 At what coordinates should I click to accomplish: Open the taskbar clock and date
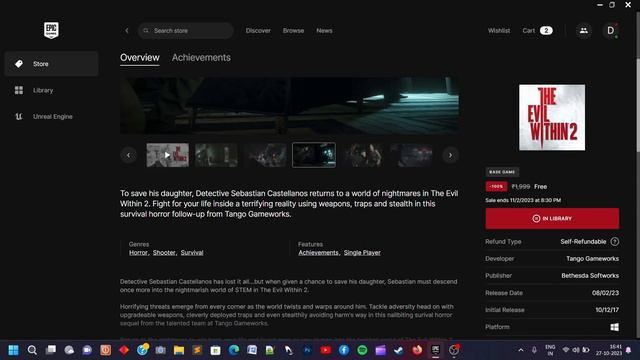click(x=609, y=350)
